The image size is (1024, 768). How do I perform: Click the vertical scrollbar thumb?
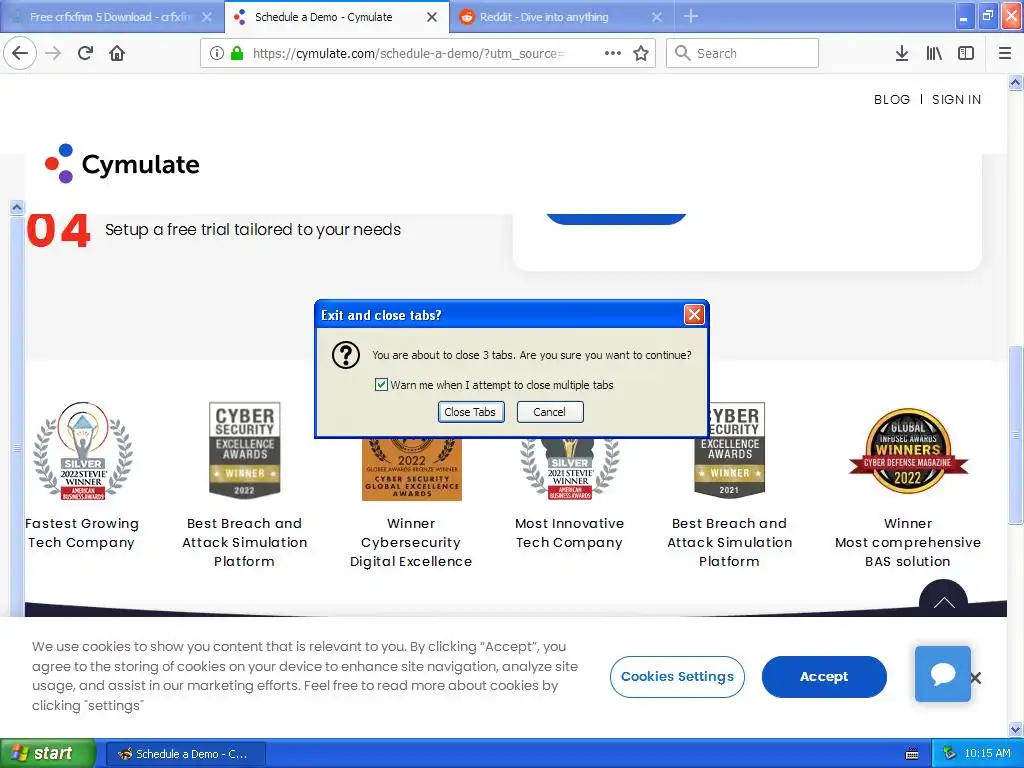(x=1015, y=434)
